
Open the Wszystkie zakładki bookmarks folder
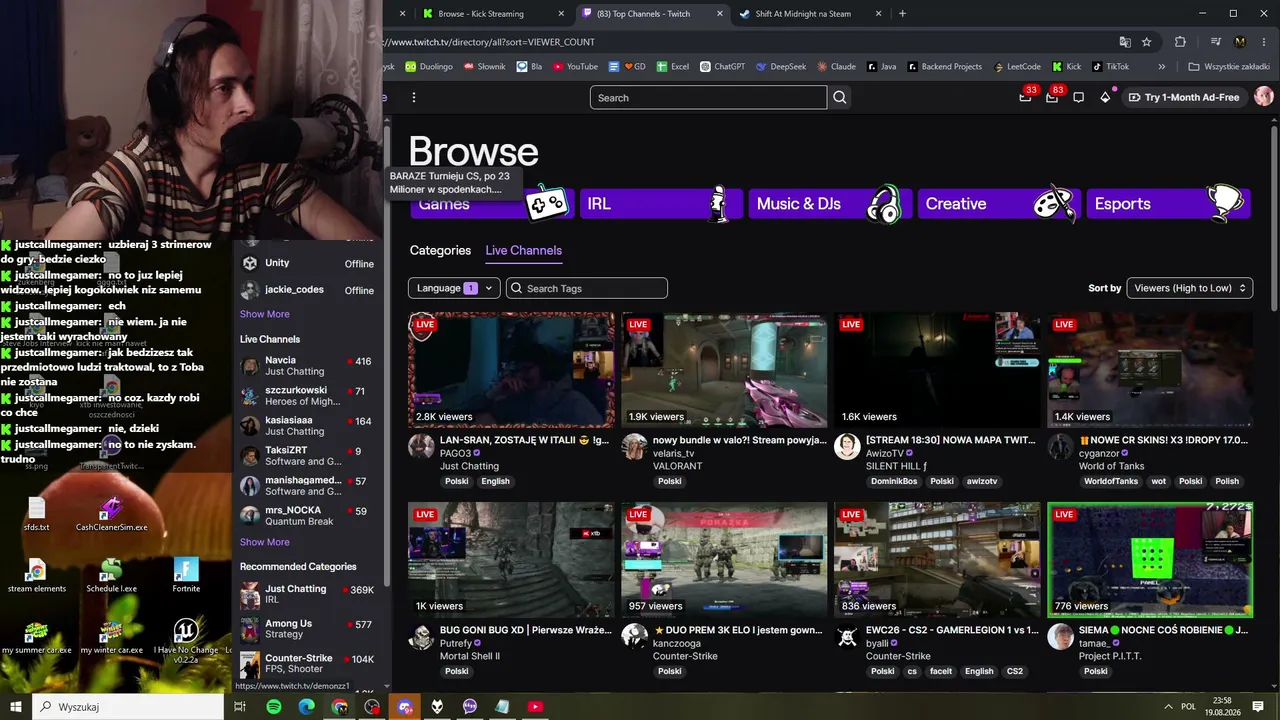point(1230,67)
